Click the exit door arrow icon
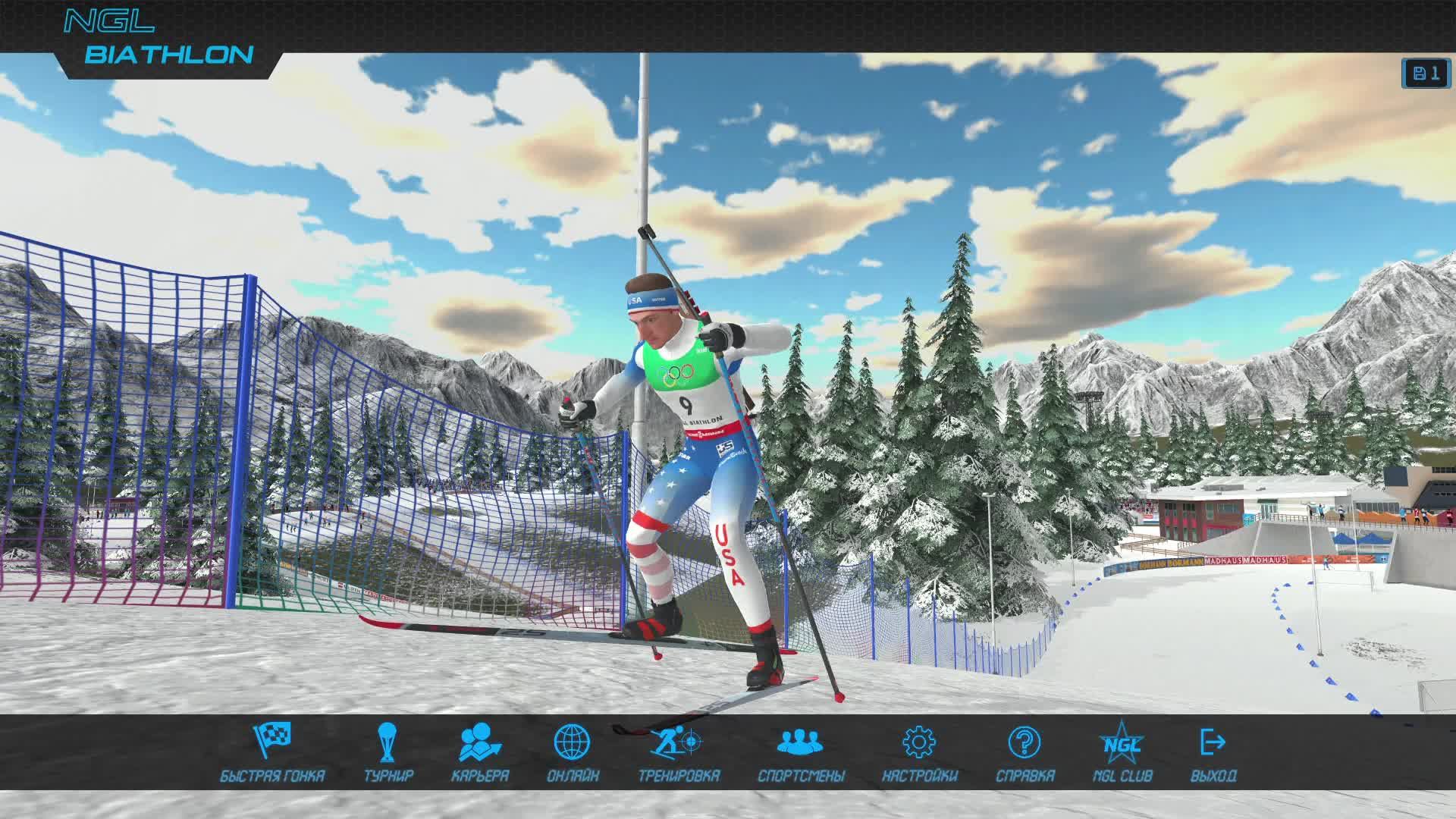This screenshot has width=1456, height=819. [1213, 741]
